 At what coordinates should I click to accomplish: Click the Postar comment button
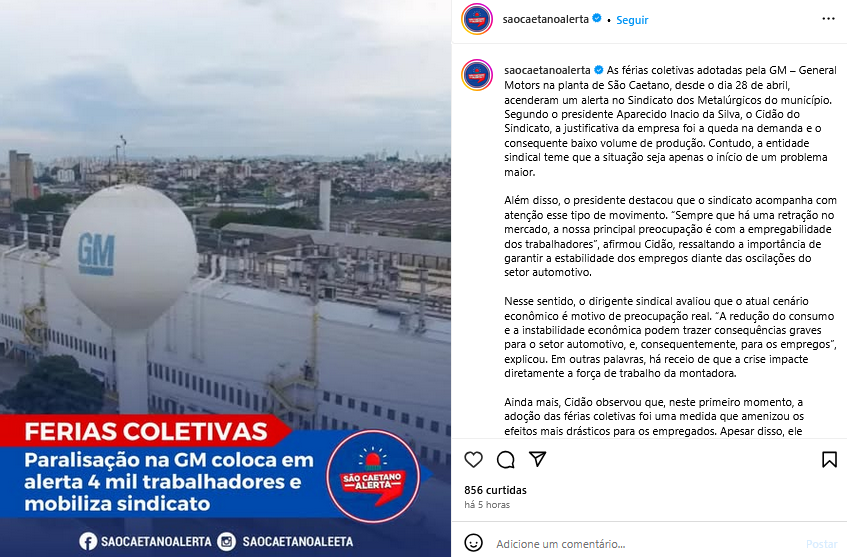click(822, 544)
